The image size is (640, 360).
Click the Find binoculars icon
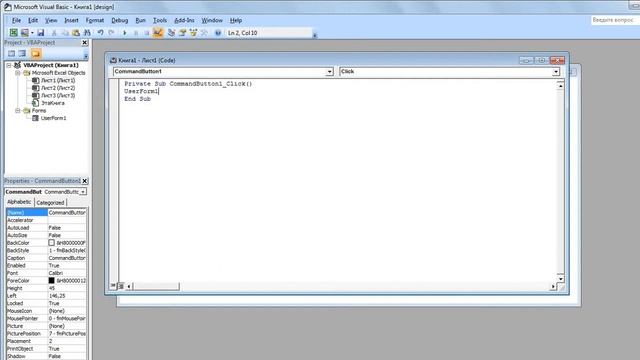[x=87, y=33]
